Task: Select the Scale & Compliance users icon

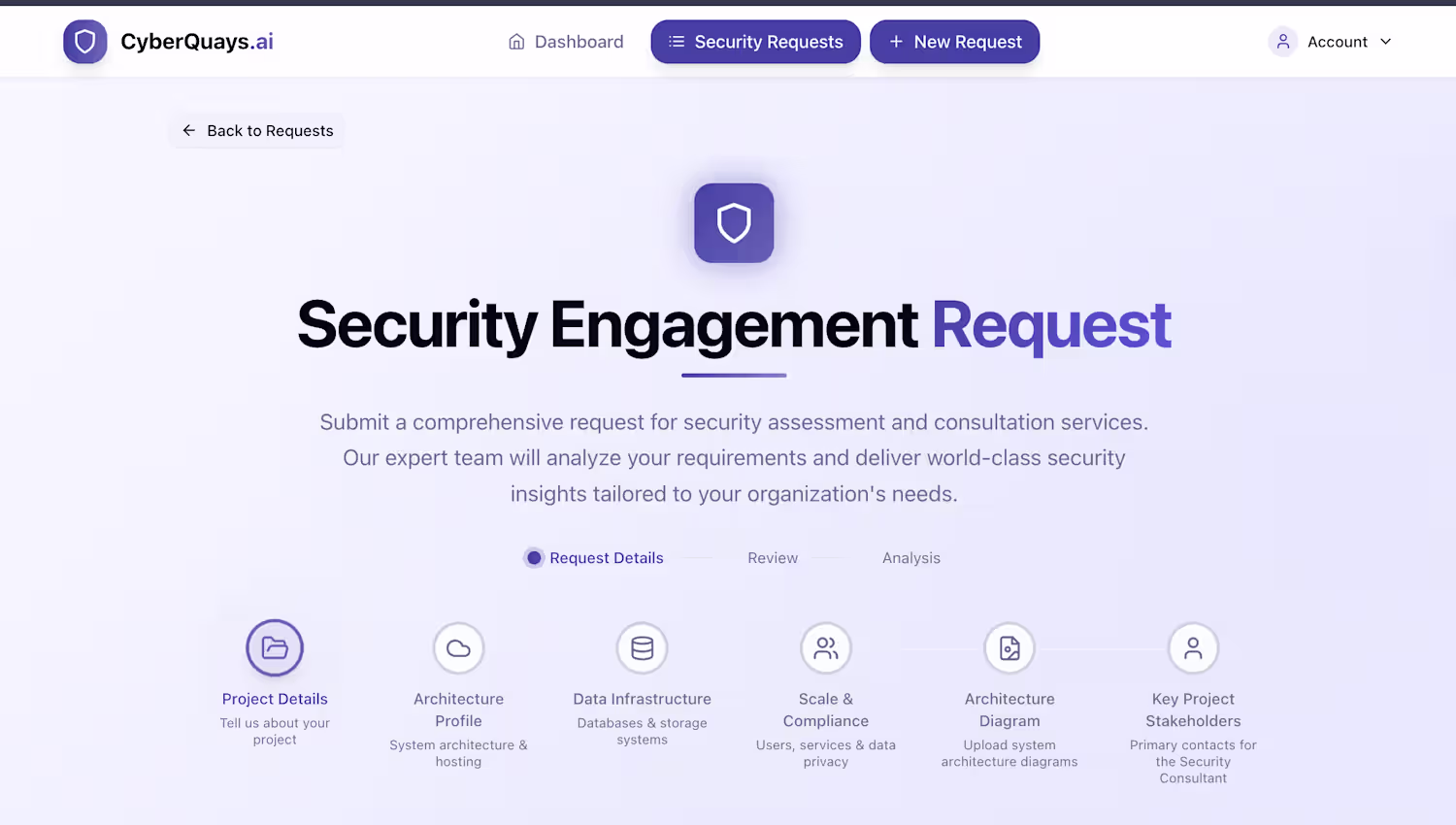Action: (x=826, y=647)
